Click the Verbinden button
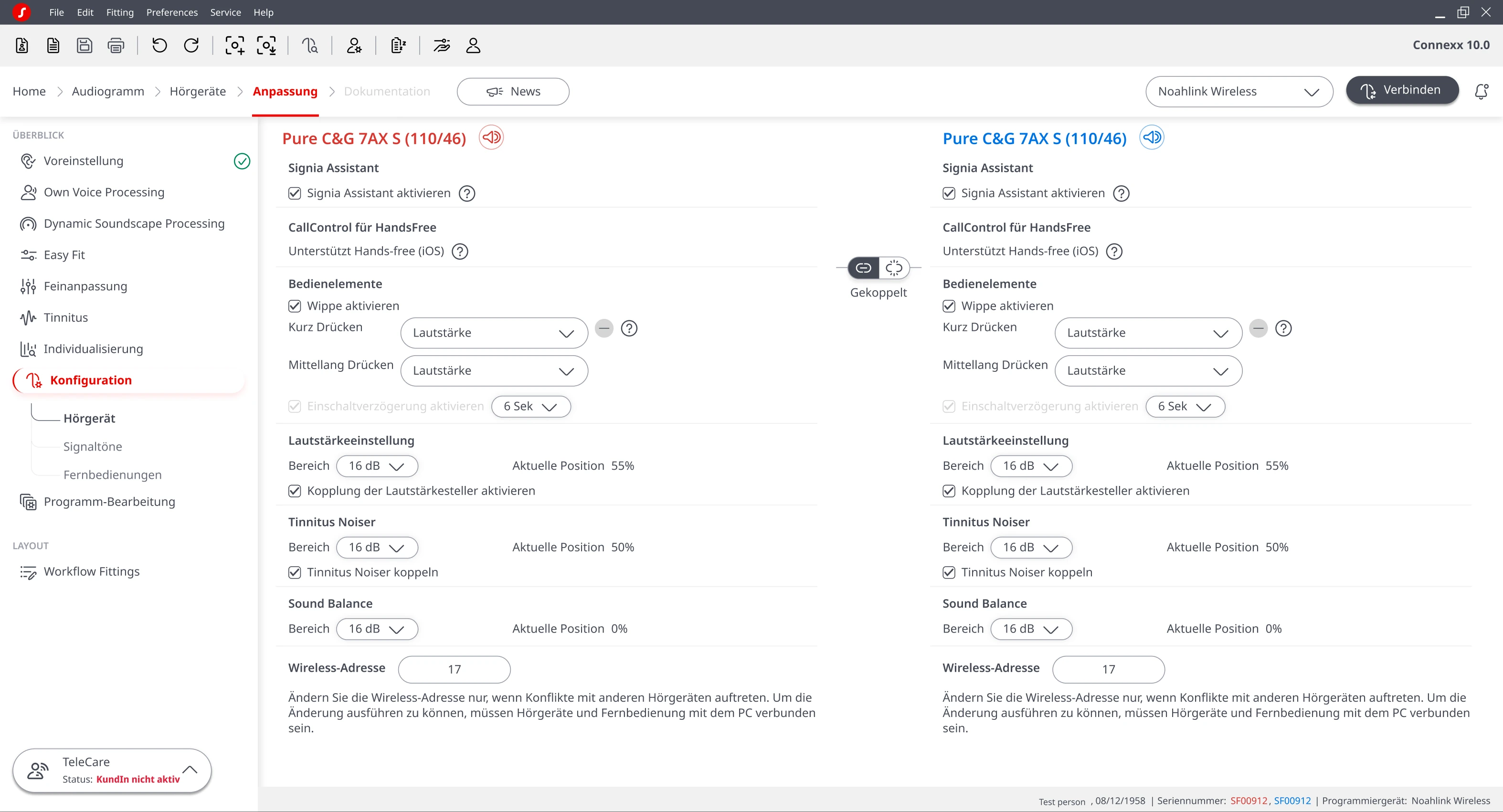The image size is (1503, 812). point(1402,90)
